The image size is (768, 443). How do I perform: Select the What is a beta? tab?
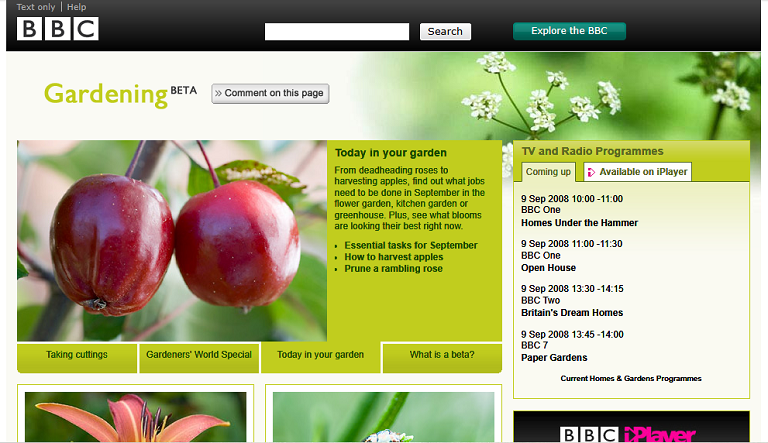coord(442,357)
